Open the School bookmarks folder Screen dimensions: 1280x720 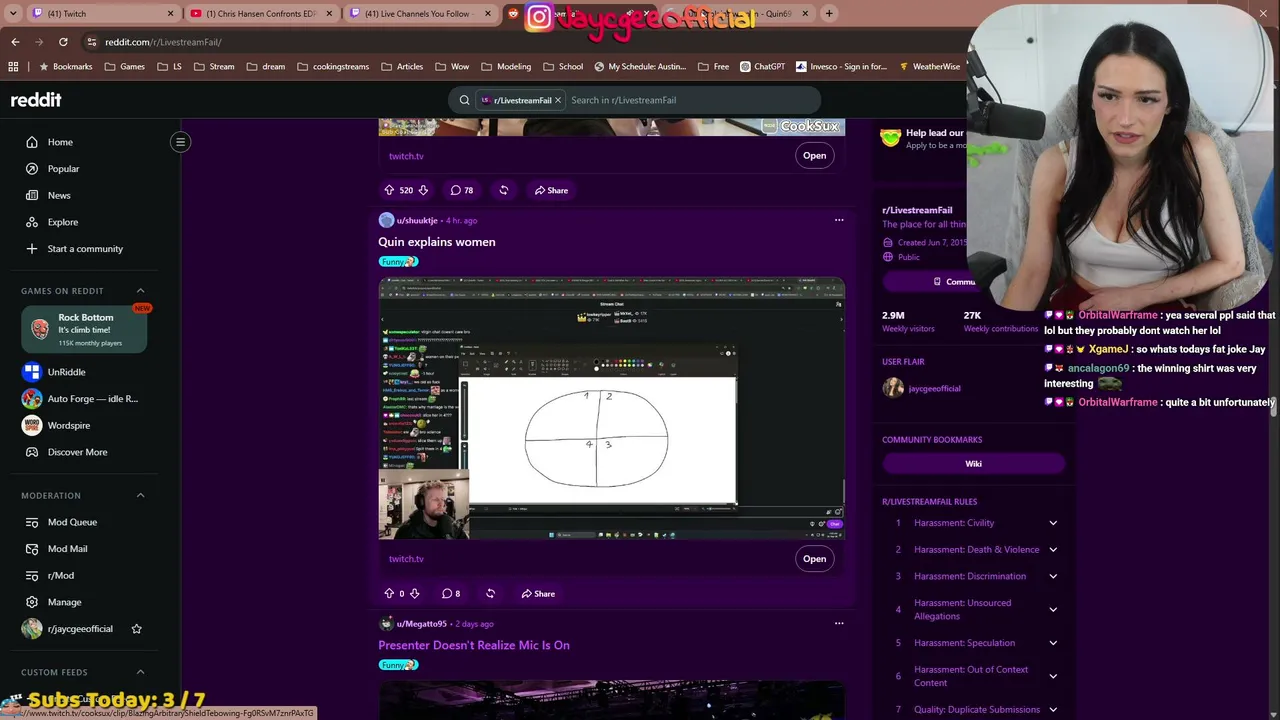pos(563,67)
